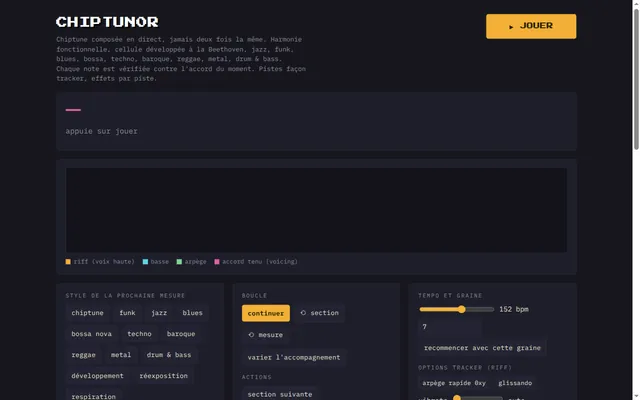Select the drum & bass style
The image size is (640, 400).
coord(169,355)
